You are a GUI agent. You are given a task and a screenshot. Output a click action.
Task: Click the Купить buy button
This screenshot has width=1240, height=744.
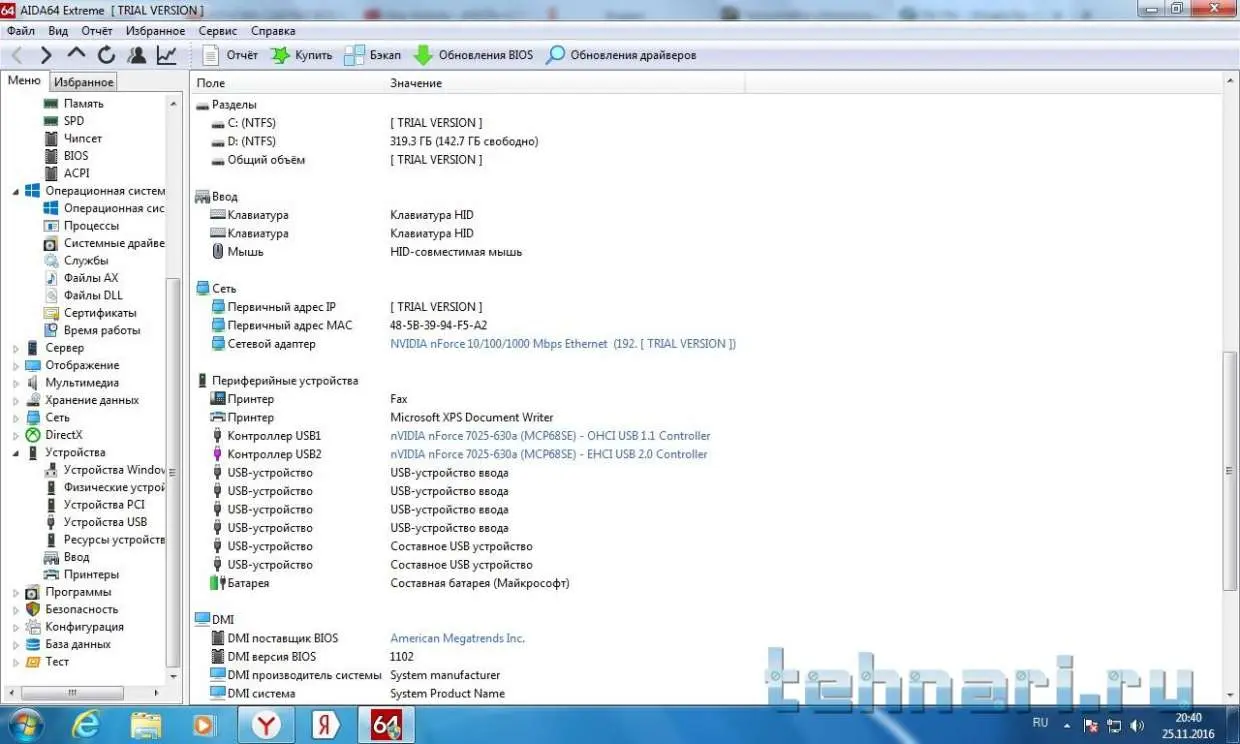pos(301,55)
